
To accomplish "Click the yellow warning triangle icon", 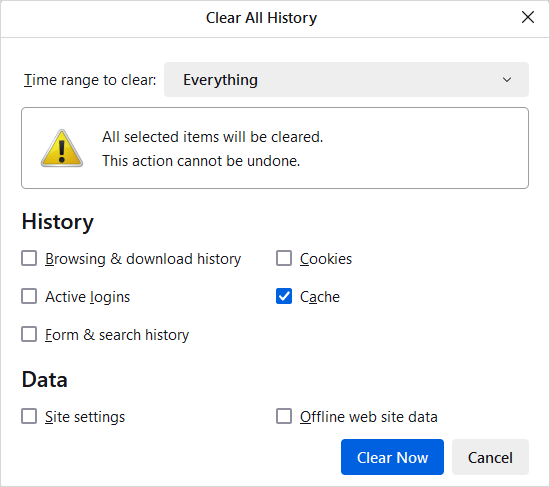I will click(62, 148).
